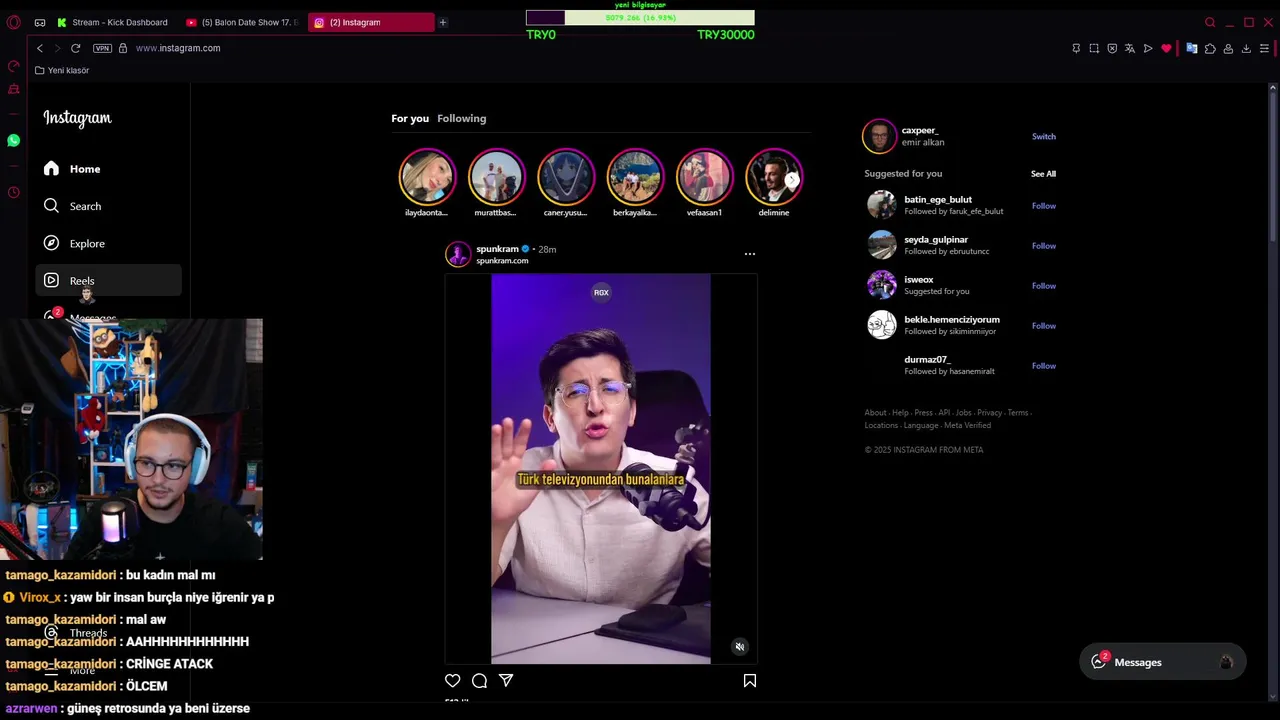Open the Language footer link
This screenshot has height=720, width=1280.
point(921,426)
